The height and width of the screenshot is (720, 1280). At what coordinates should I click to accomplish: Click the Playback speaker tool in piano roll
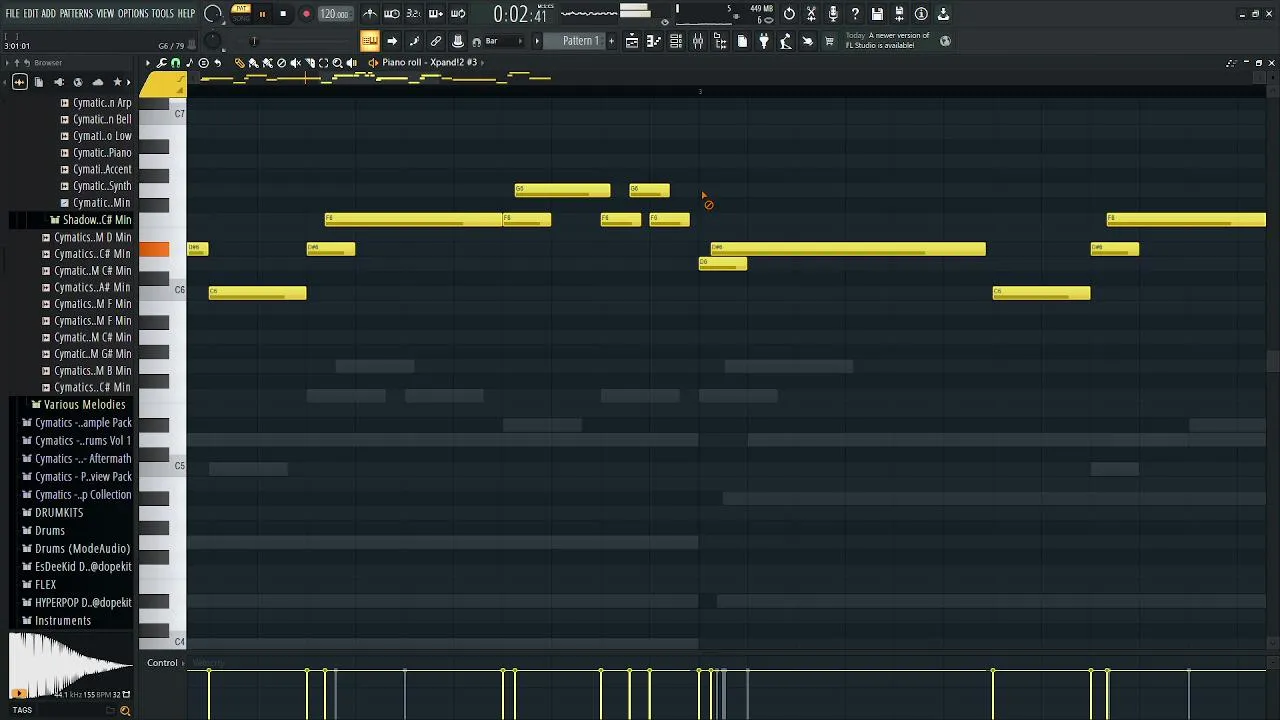351,62
